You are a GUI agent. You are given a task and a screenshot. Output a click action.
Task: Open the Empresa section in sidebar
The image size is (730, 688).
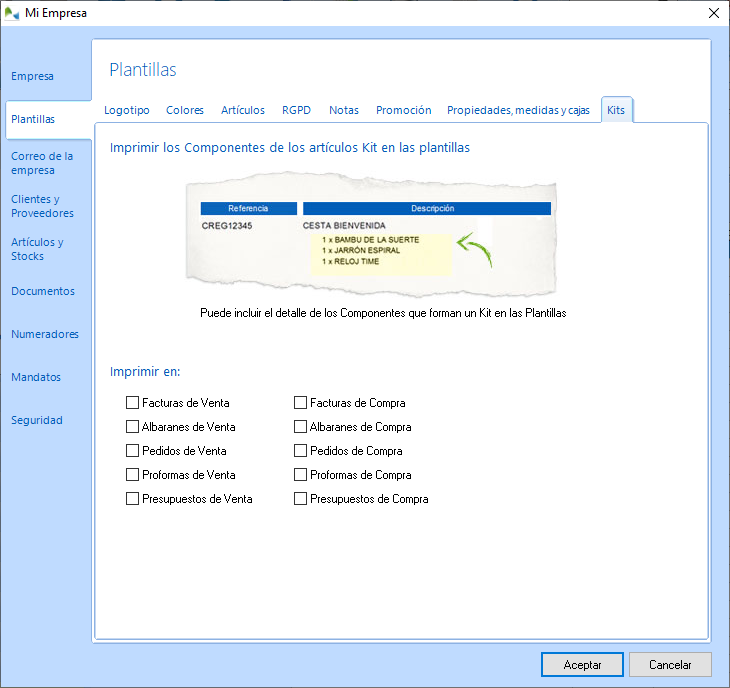pyautogui.click(x=32, y=76)
